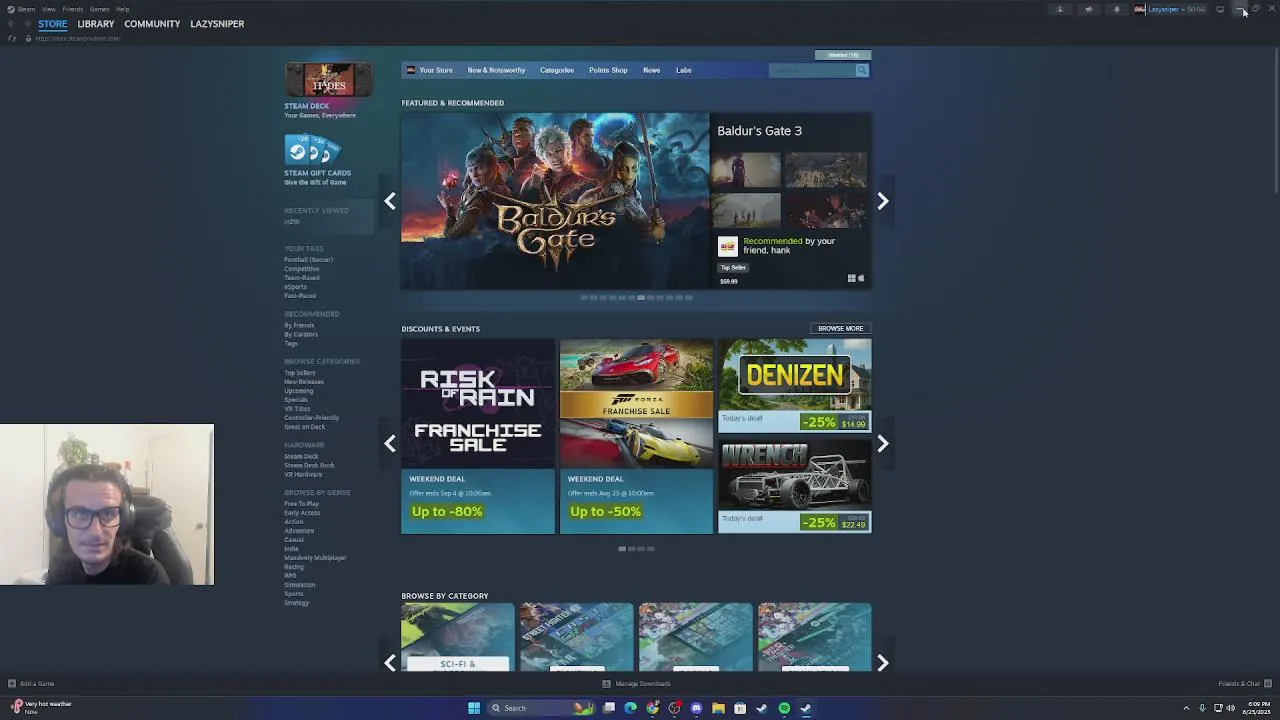1280x720 pixels.
Task: Open New Releases link
Action: coord(304,382)
